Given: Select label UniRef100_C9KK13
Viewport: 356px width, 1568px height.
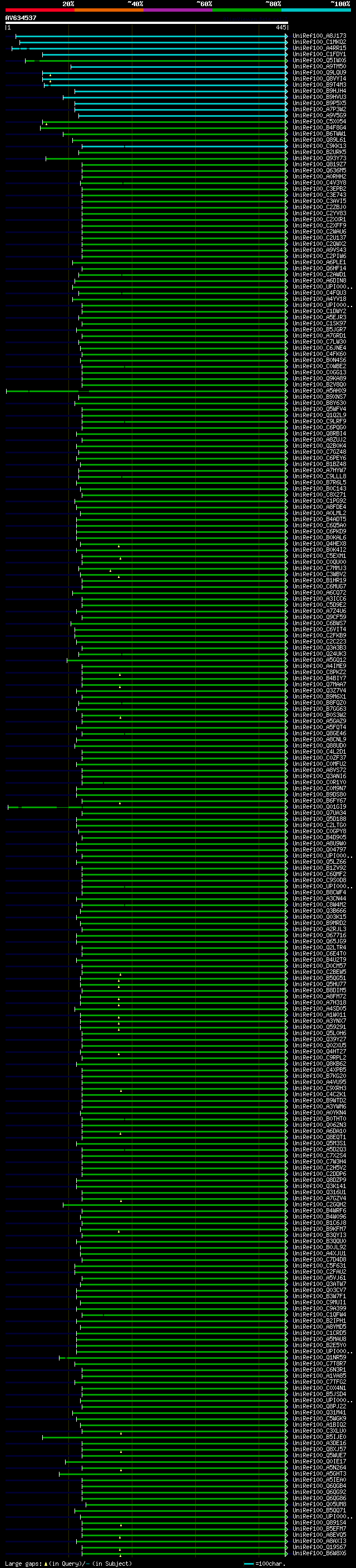Looking at the screenshot, I should [319, 146].
